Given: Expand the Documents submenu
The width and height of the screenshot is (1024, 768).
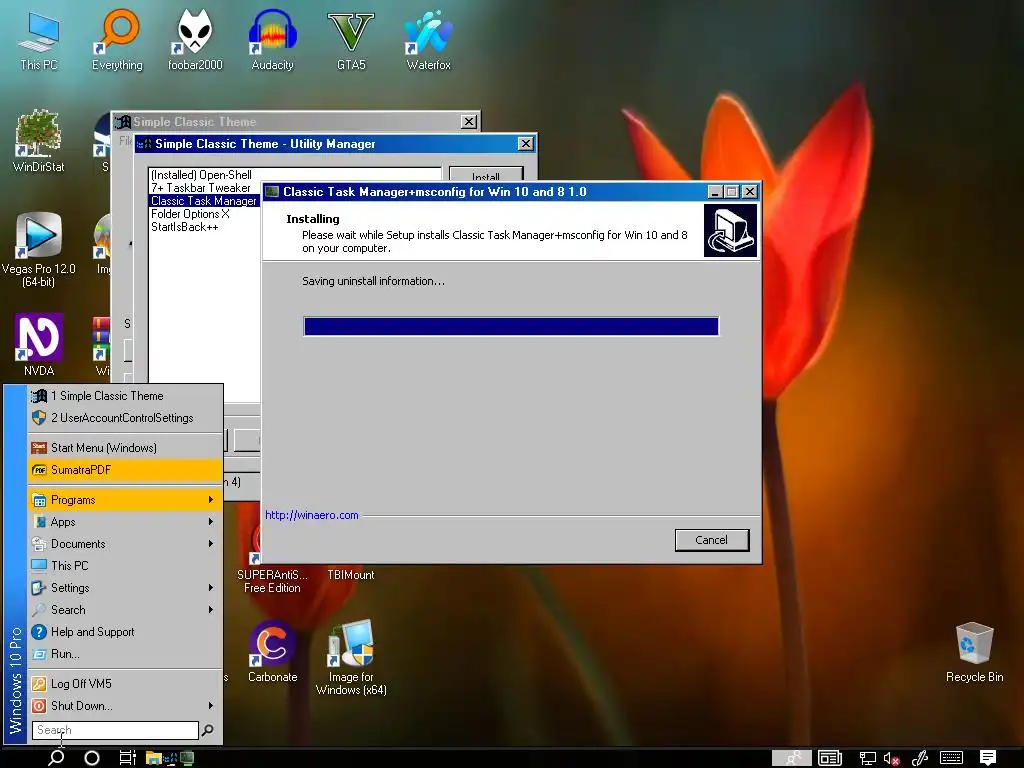Looking at the screenshot, I should click(125, 543).
